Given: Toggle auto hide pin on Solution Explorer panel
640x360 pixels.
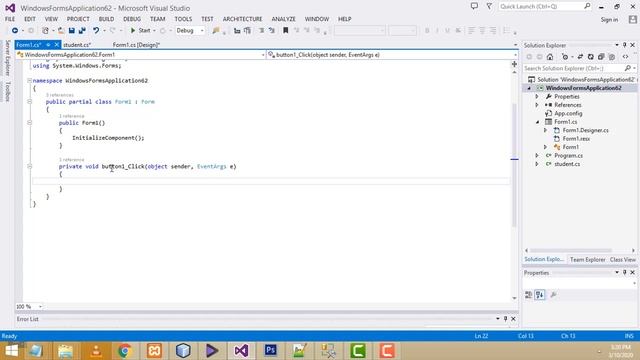Looking at the screenshot, I should pos(624,45).
